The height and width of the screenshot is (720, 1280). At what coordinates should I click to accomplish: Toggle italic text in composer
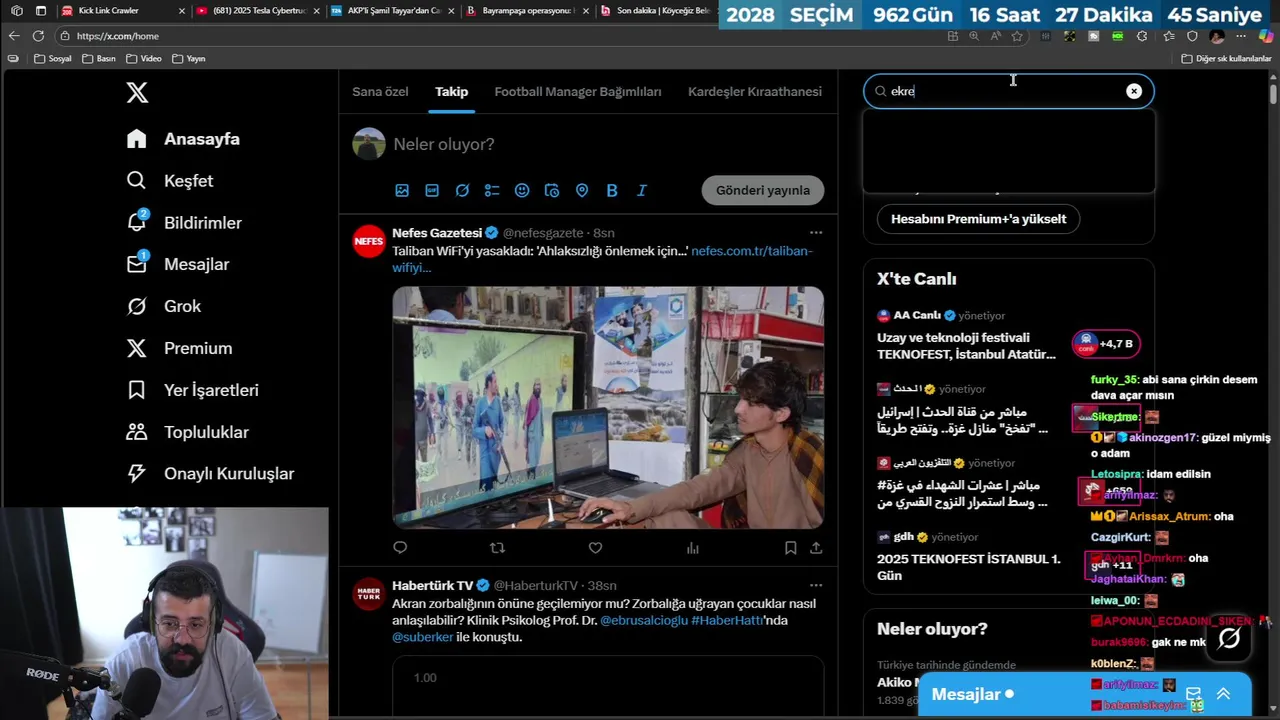[x=642, y=190]
